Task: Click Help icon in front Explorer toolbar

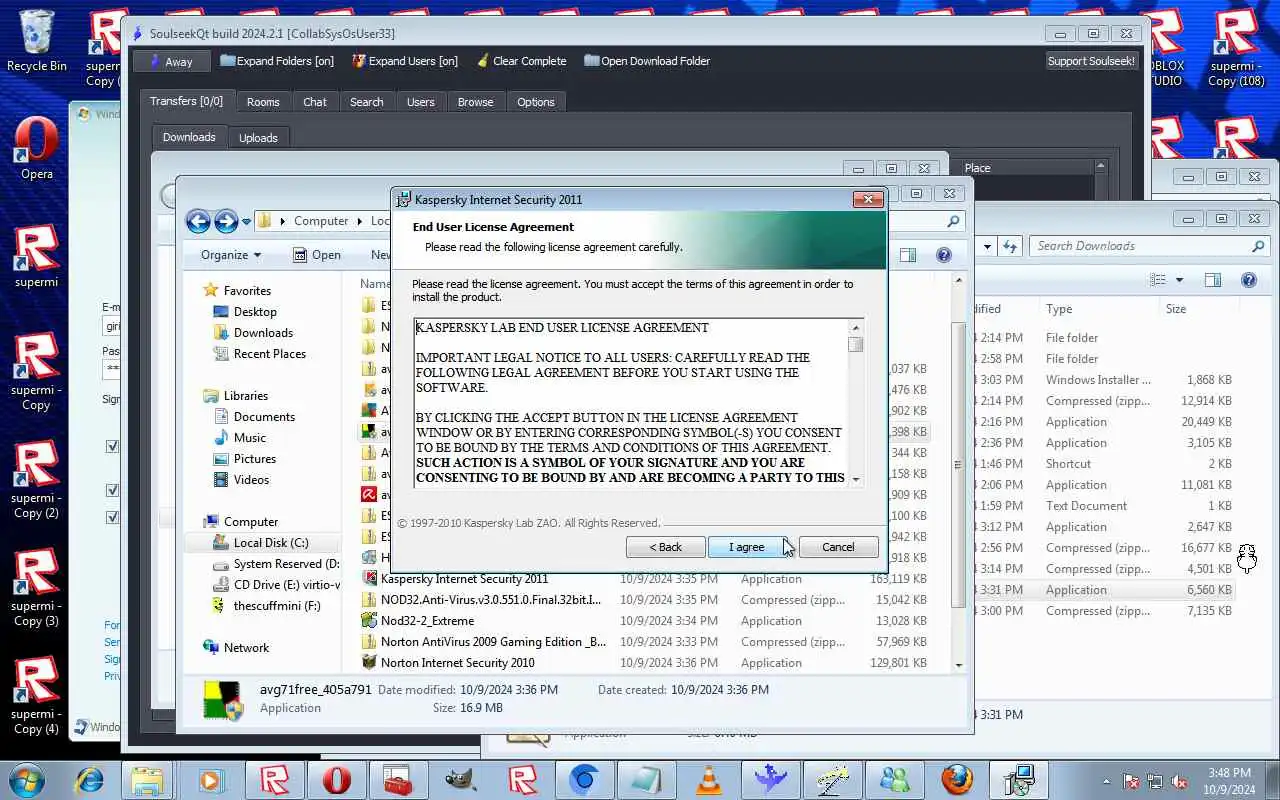Action: [943, 255]
